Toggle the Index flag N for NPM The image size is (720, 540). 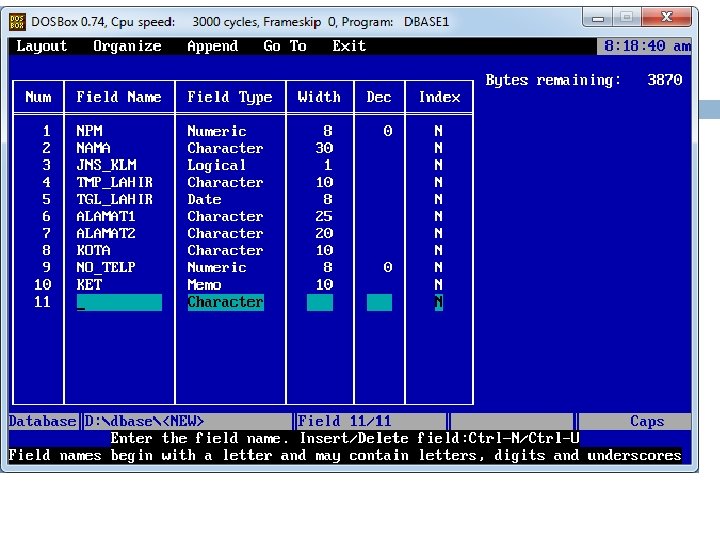tap(439, 131)
